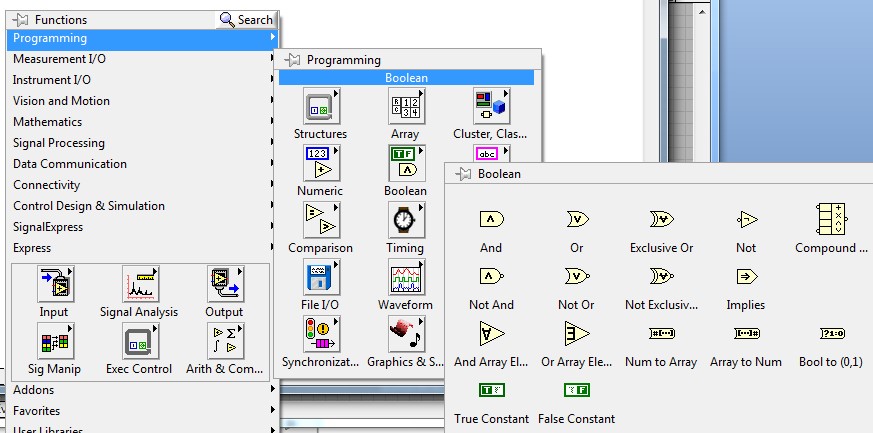Expand the Measurement I/O category

pyautogui.click(x=143, y=59)
